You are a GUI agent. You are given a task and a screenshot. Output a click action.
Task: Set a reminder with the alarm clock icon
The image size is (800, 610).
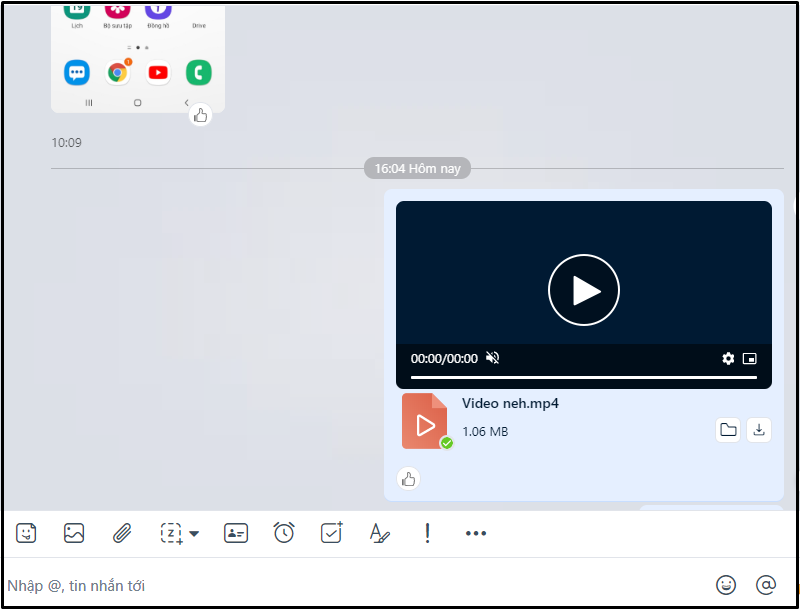coord(284,533)
